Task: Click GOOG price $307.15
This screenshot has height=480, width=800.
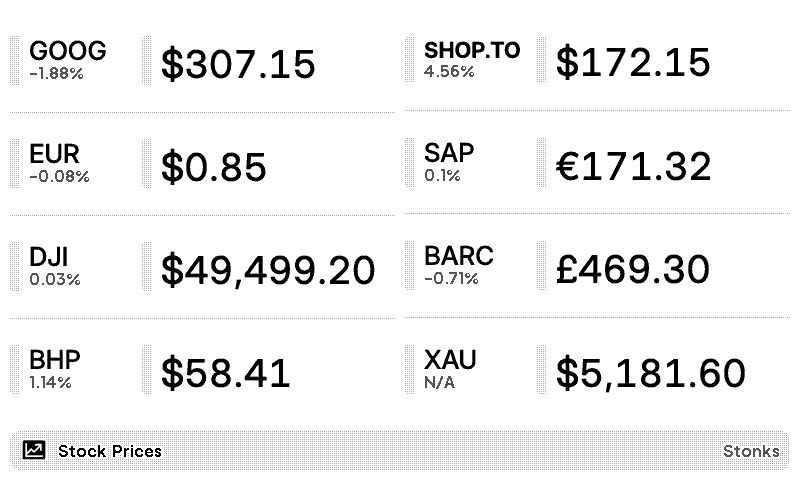Action: coord(238,64)
